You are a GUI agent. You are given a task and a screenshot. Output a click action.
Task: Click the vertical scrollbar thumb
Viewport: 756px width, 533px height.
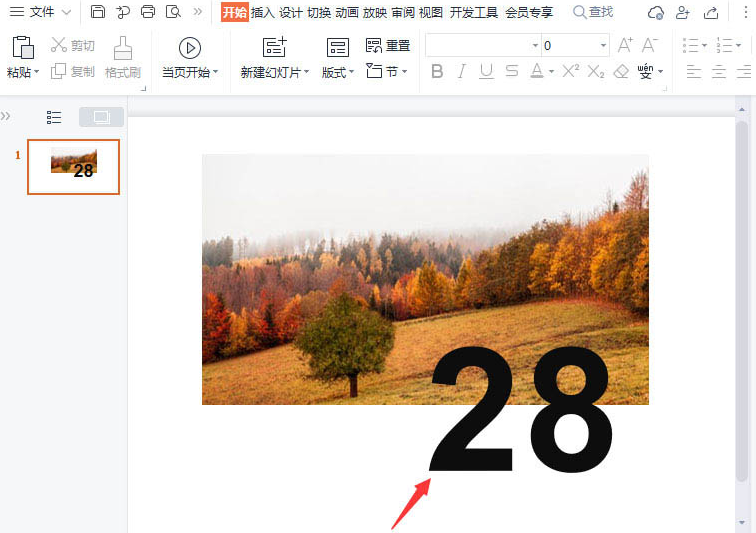(742, 301)
